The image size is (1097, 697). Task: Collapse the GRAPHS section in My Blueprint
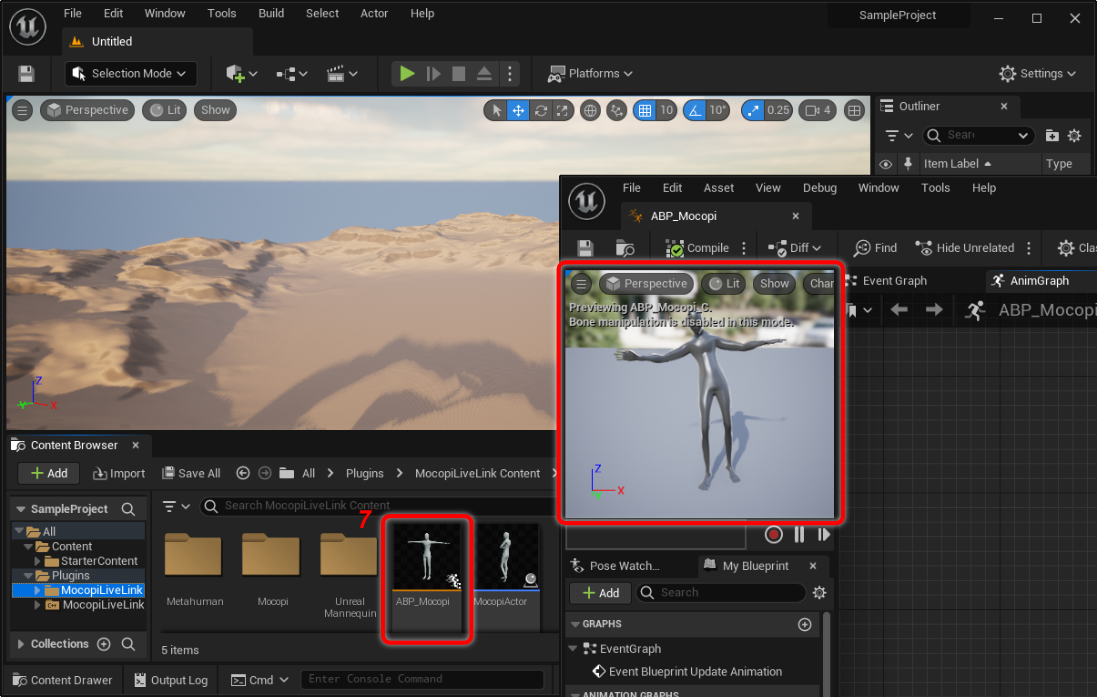pyautogui.click(x=576, y=624)
